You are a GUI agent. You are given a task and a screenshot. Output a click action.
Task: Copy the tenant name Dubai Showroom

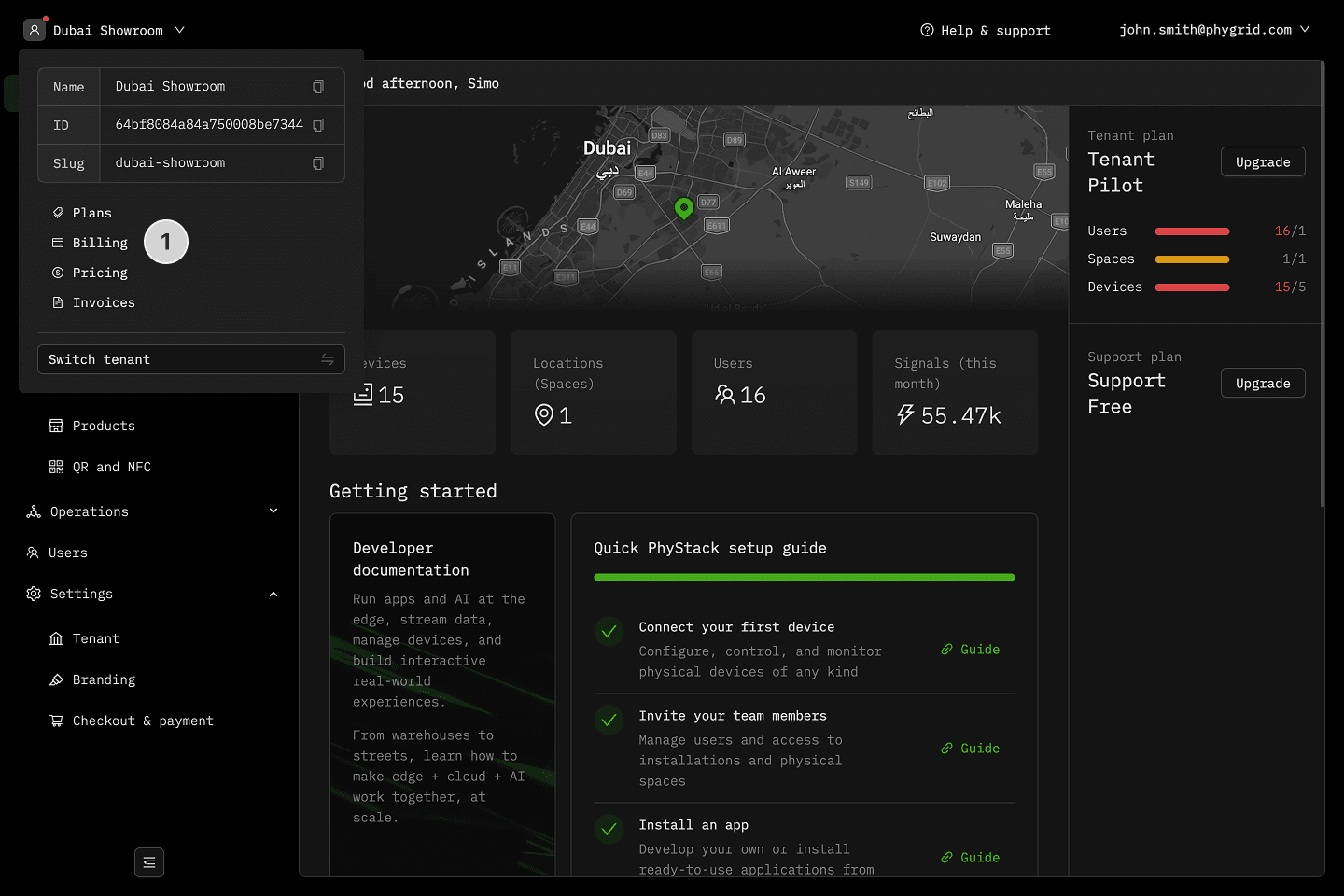click(318, 87)
